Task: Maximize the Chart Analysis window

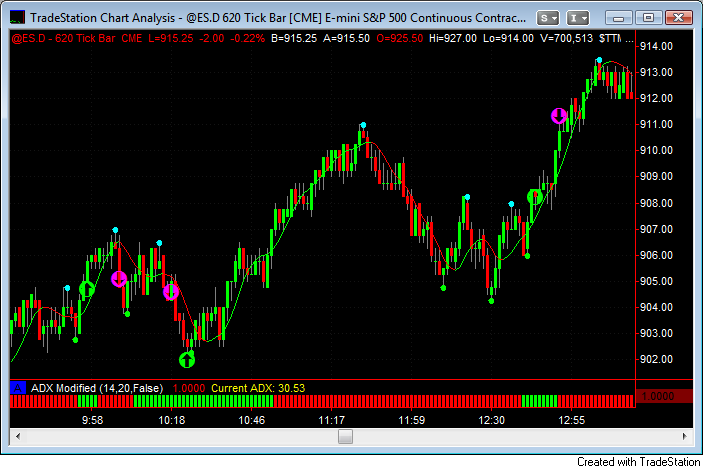Action: click(x=648, y=18)
